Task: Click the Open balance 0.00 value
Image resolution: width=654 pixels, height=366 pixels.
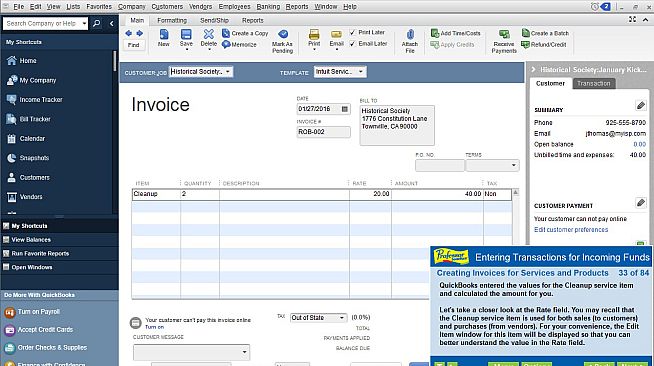Action: 639,144
